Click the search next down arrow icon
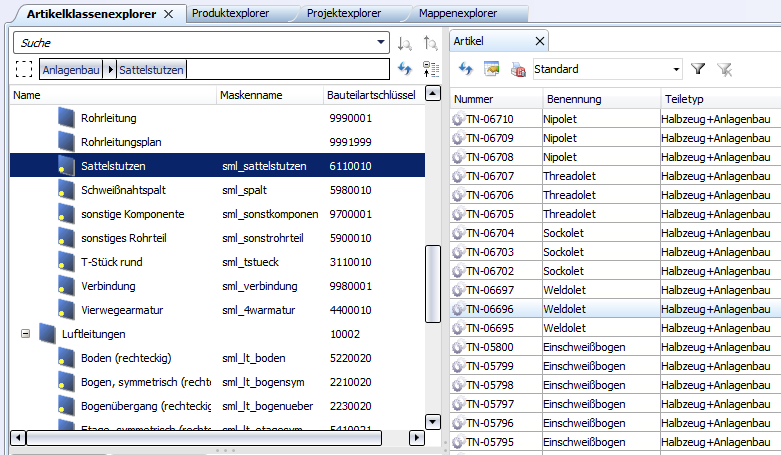The height and width of the screenshot is (455, 781). tap(405, 43)
